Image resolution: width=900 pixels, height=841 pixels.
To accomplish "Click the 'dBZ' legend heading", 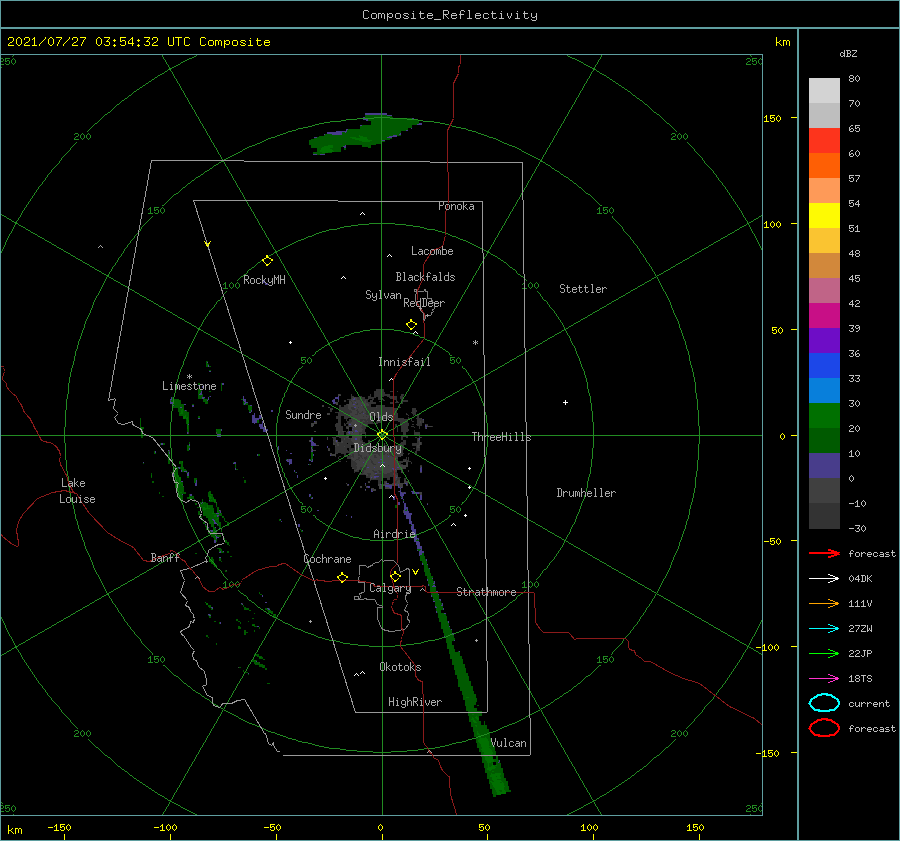I will 848,54.
